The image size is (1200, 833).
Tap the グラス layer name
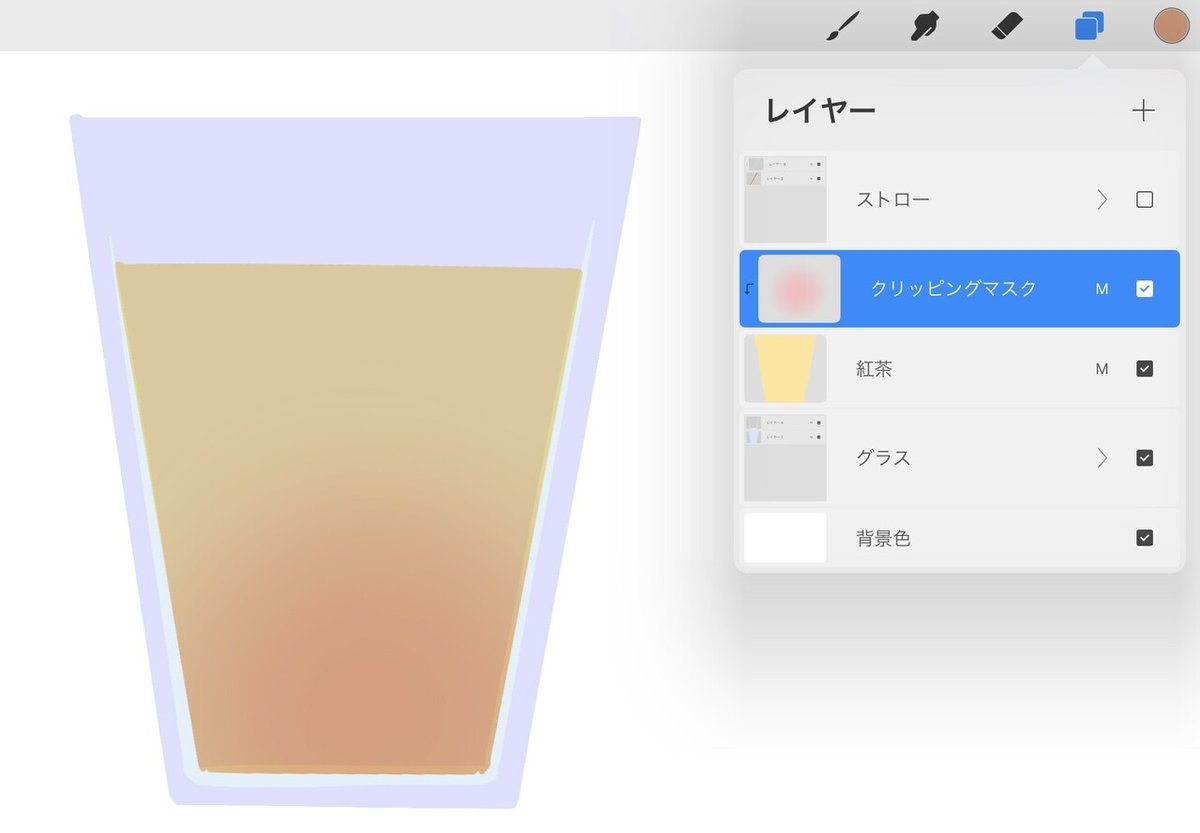882,457
